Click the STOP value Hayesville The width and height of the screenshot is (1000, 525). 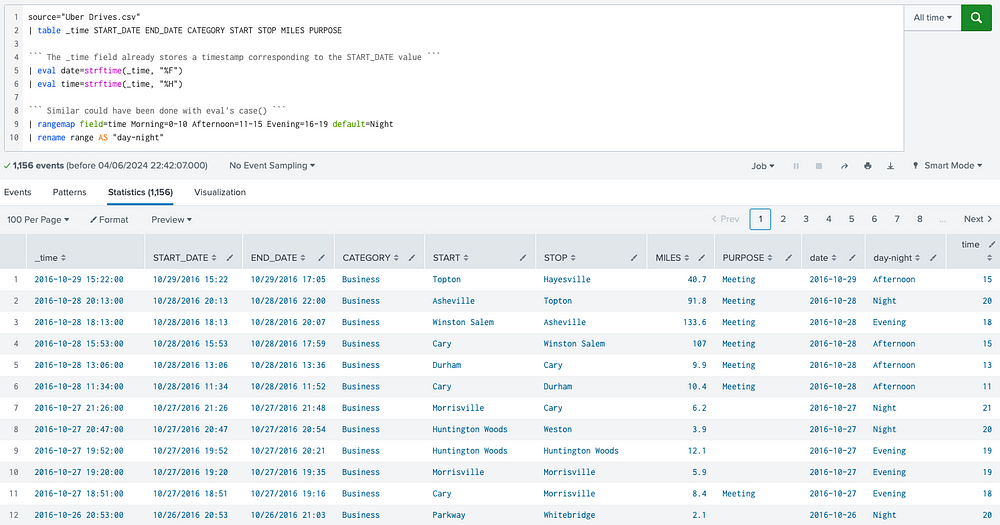567,279
